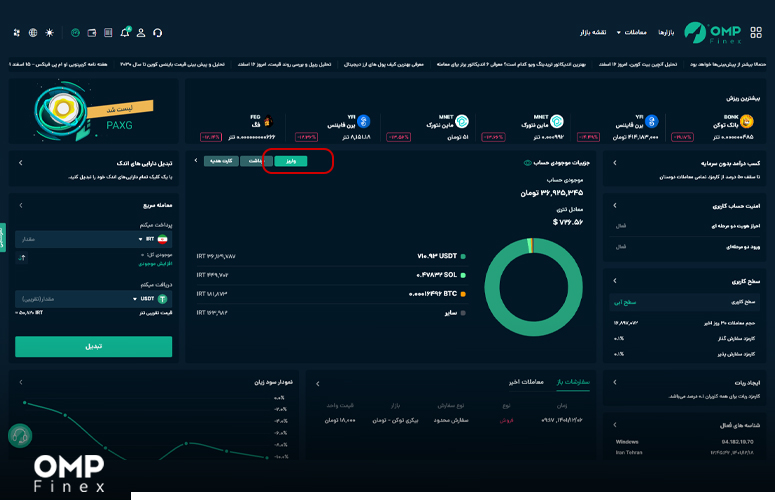
Task: Open the نقشه بازار (Market map) menu item
Action: 593,33
